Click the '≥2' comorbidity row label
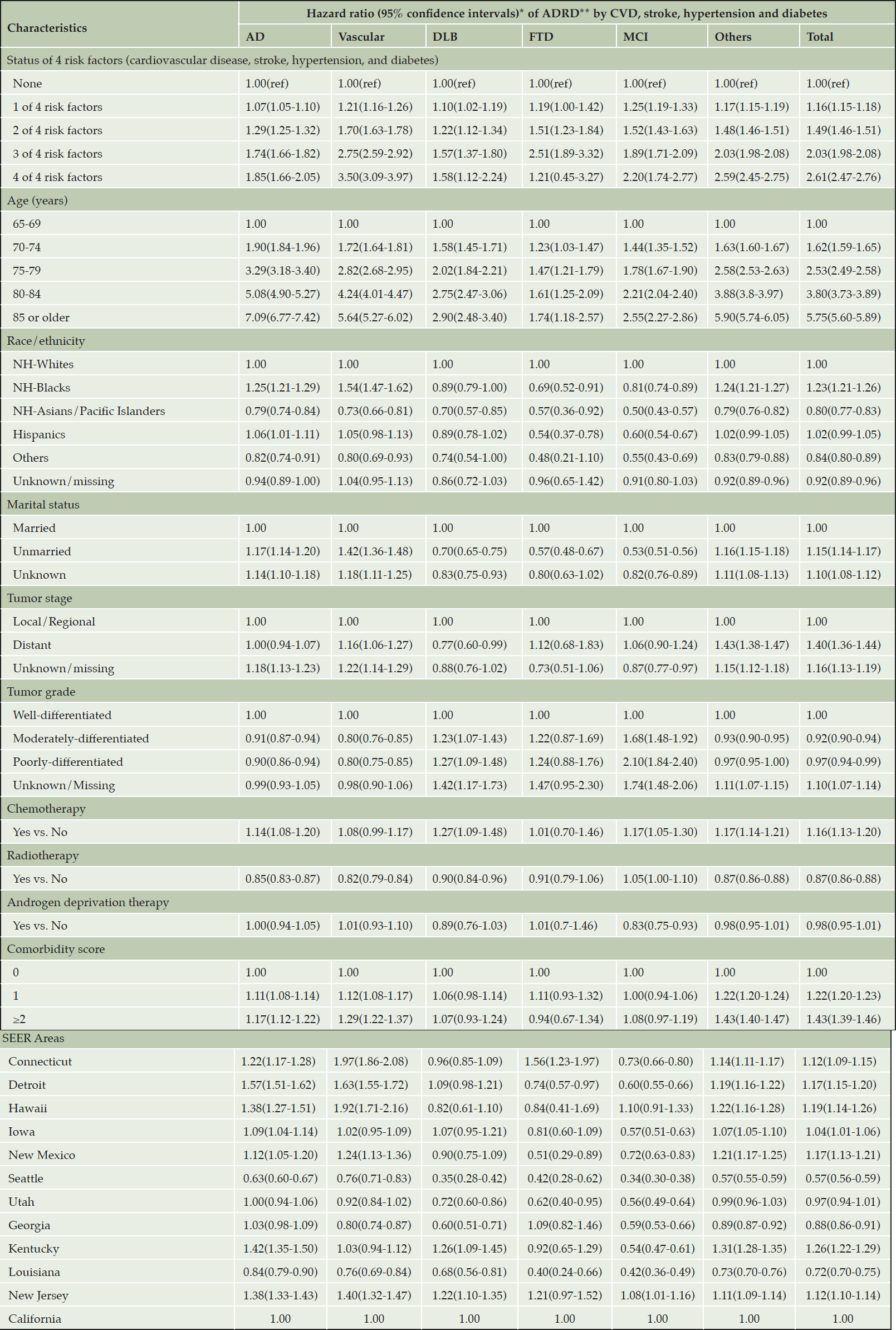Screen dimensions: 896x1330 click(x=19, y=1019)
